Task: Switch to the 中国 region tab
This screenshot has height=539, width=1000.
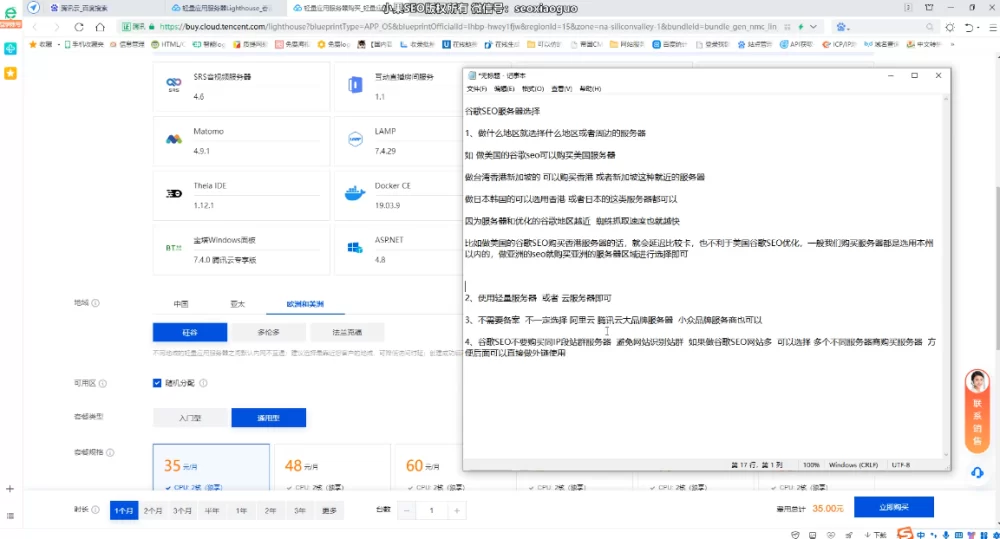Action: click(181, 304)
